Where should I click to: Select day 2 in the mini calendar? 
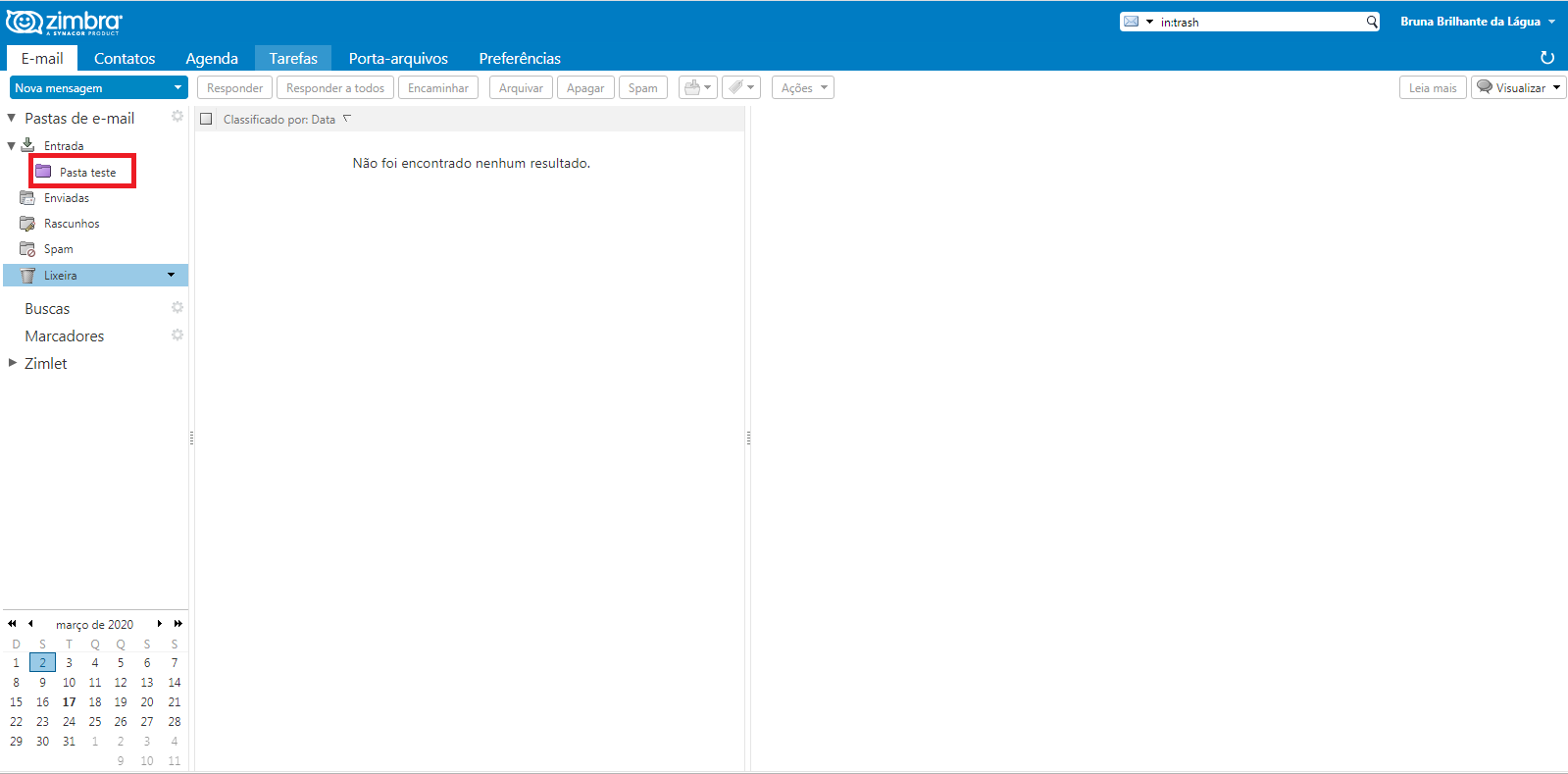point(42,663)
